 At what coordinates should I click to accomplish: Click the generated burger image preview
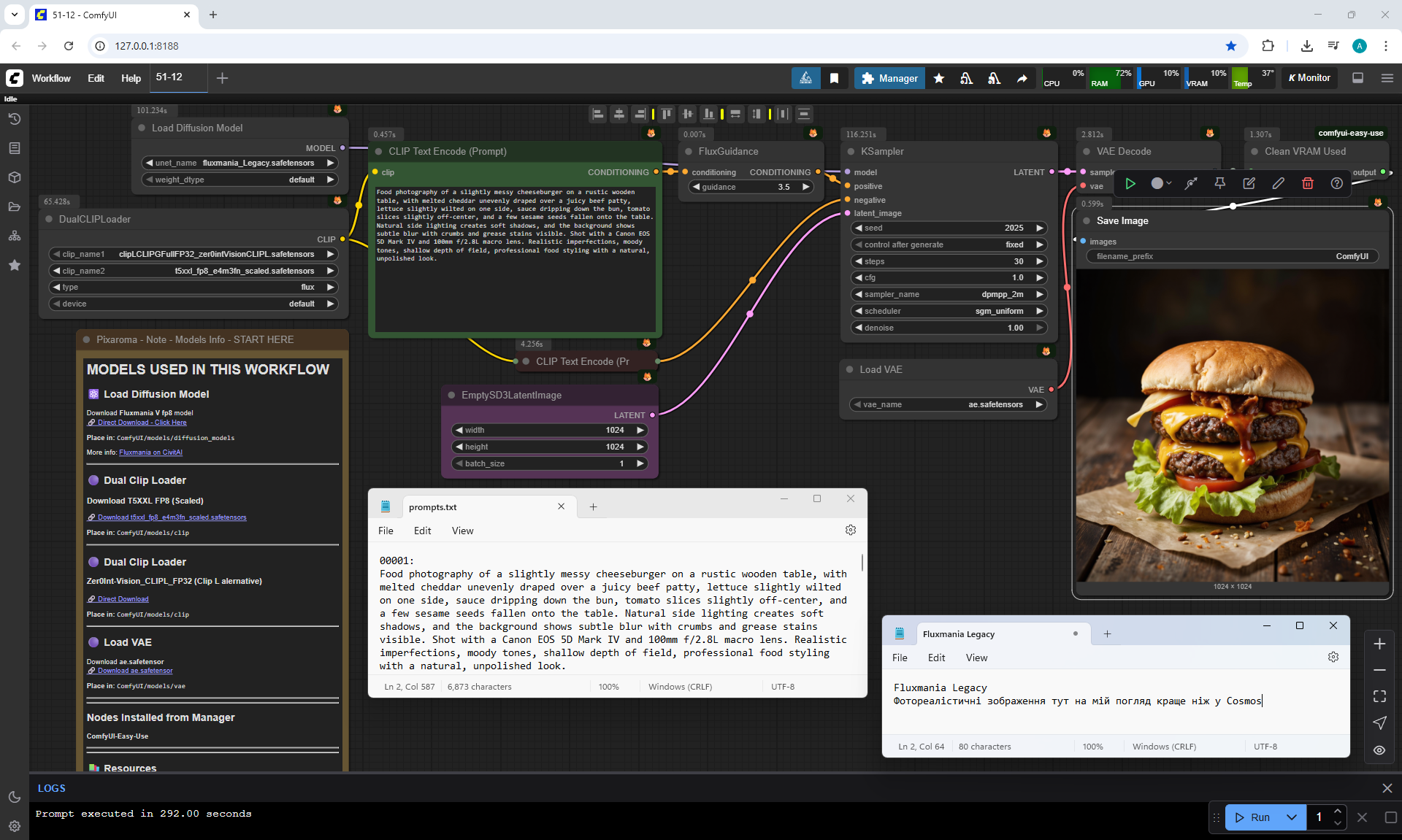(1232, 425)
